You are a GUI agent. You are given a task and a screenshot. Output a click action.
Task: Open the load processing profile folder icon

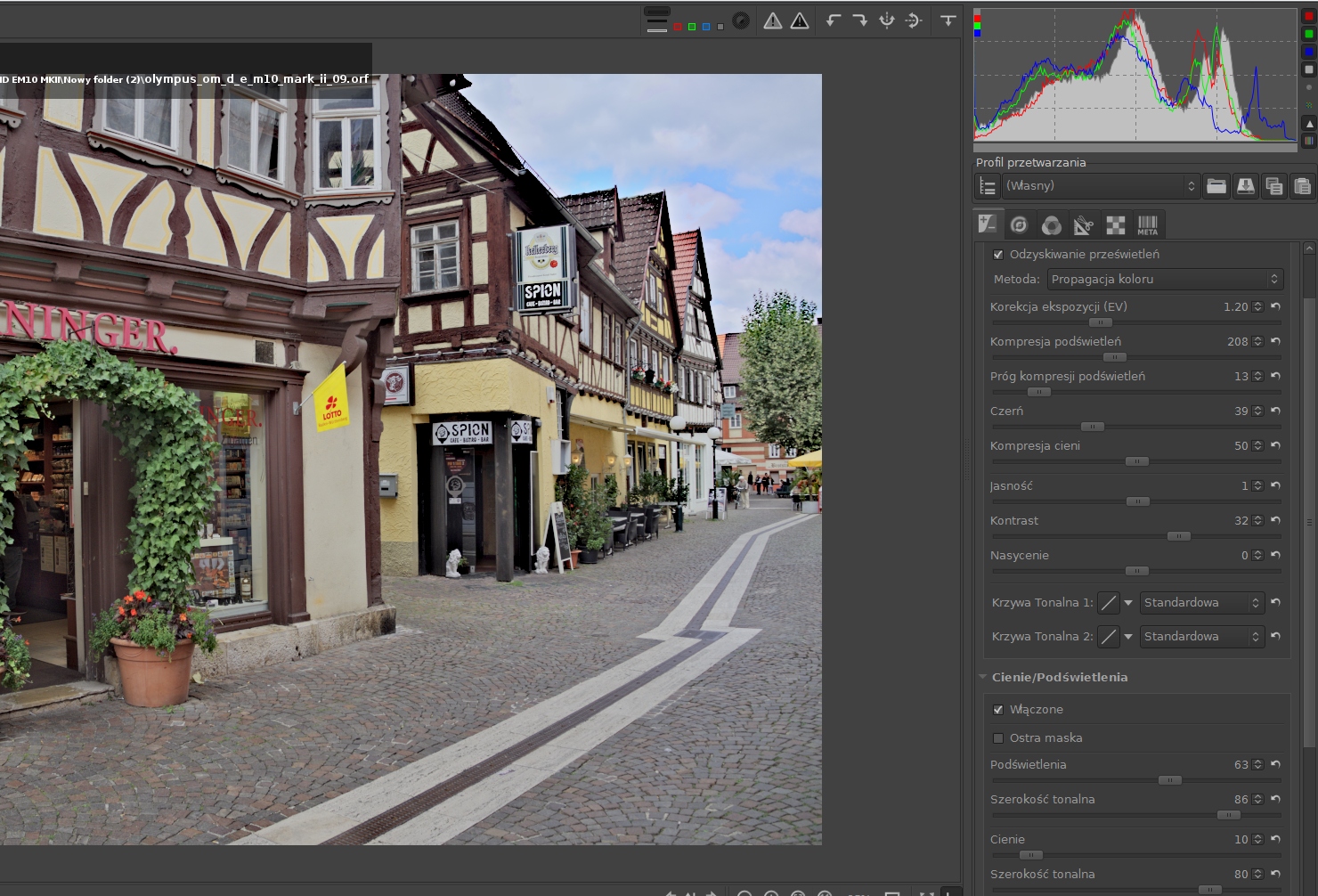coord(1216,186)
